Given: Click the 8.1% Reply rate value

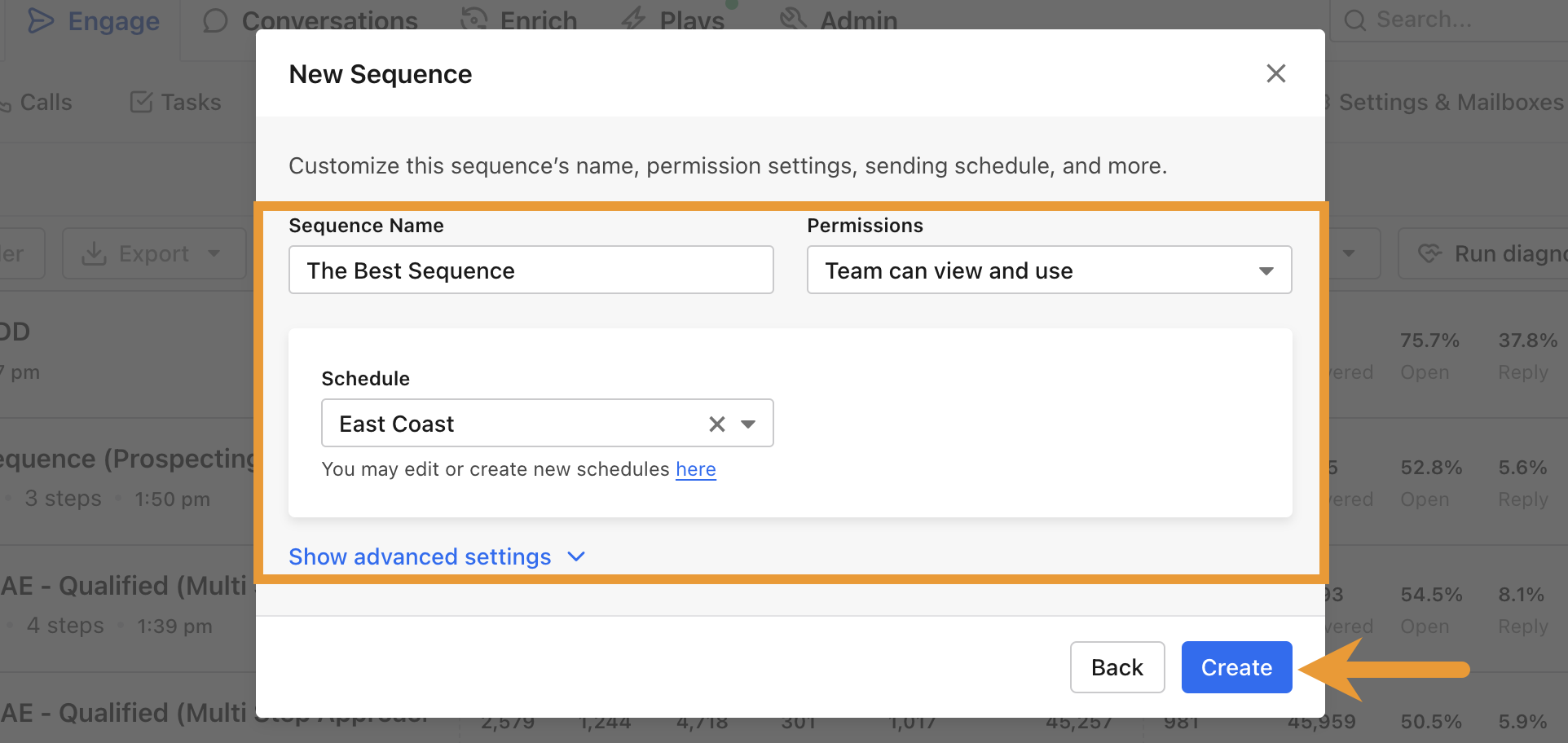Looking at the screenshot, I should pyautogui.click(x=1522, y=595).
